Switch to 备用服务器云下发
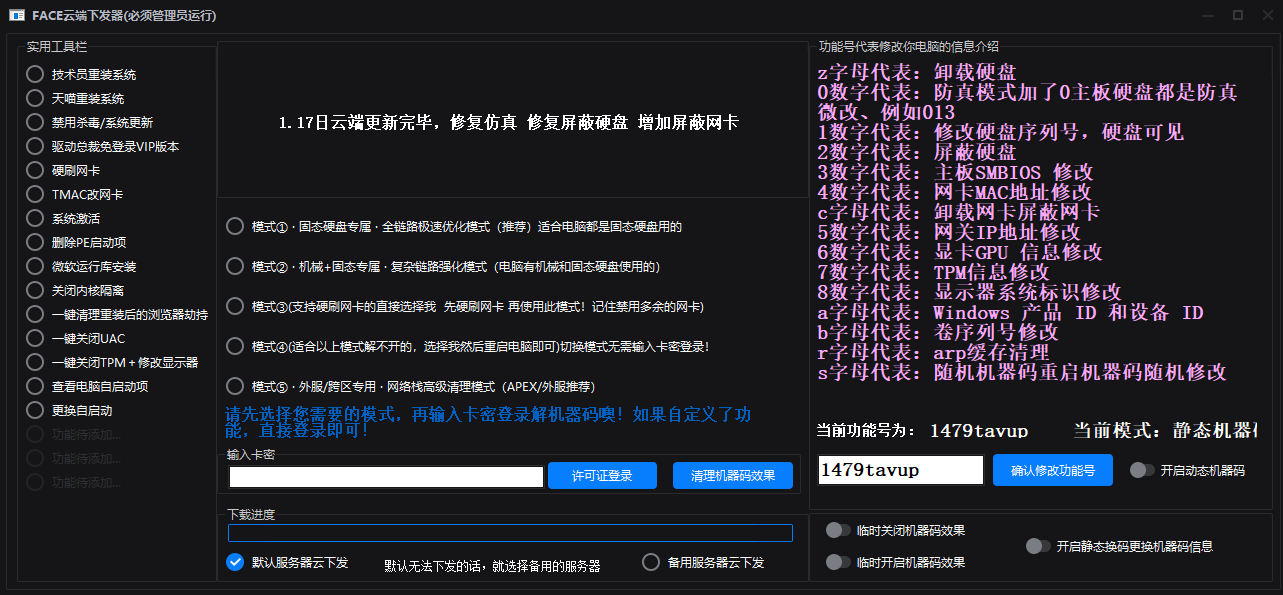 (x=651, y=561)
